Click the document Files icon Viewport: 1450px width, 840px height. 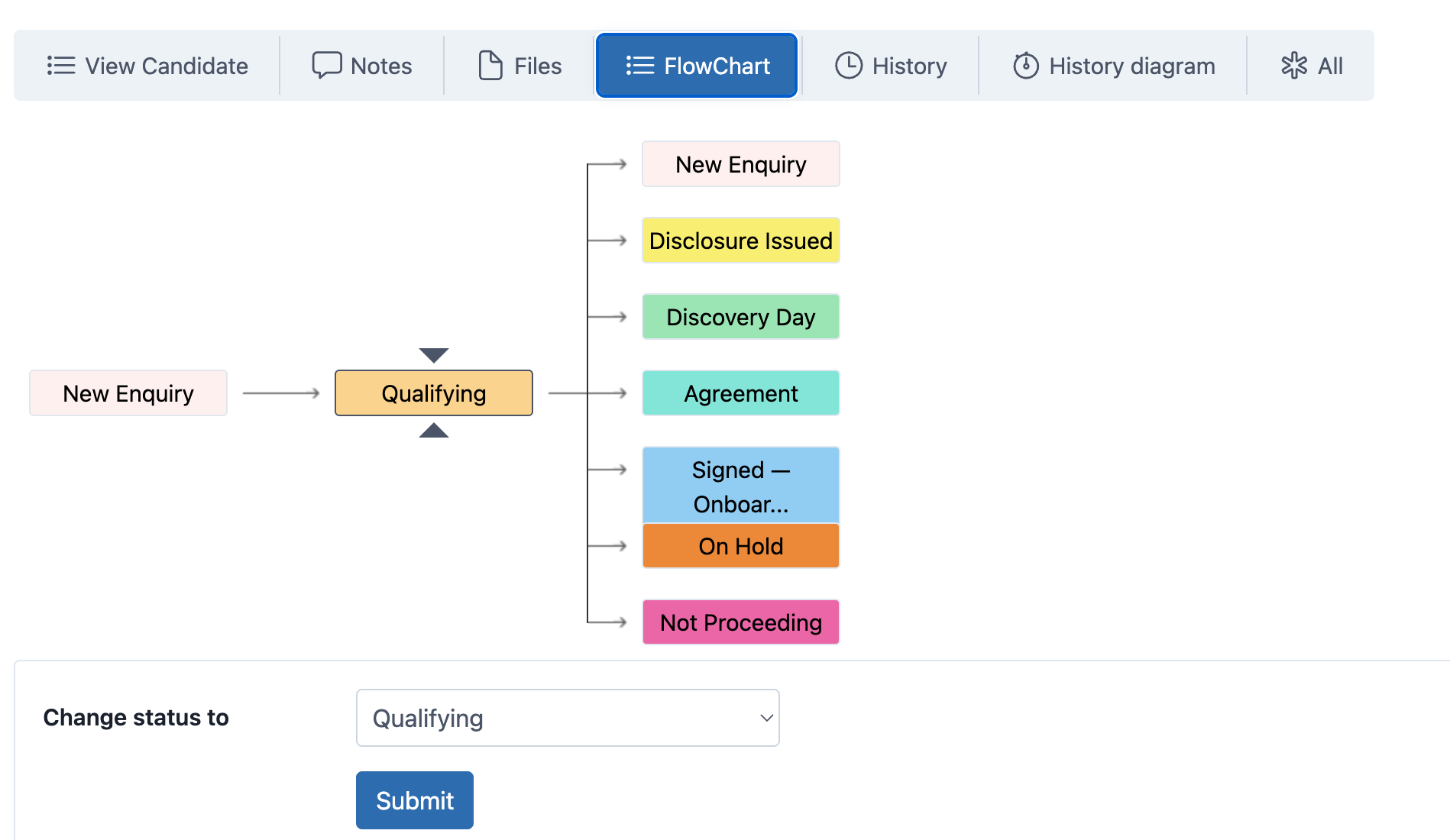(x=490, y=66)
